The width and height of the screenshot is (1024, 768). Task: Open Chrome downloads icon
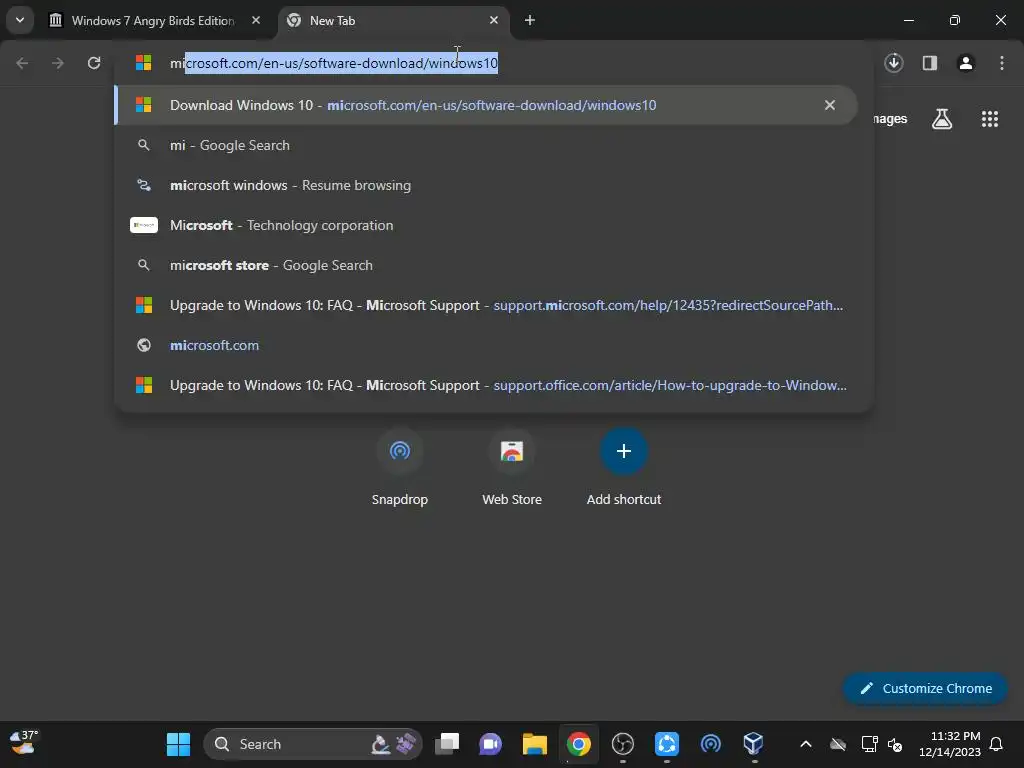[x=893, y=63]
